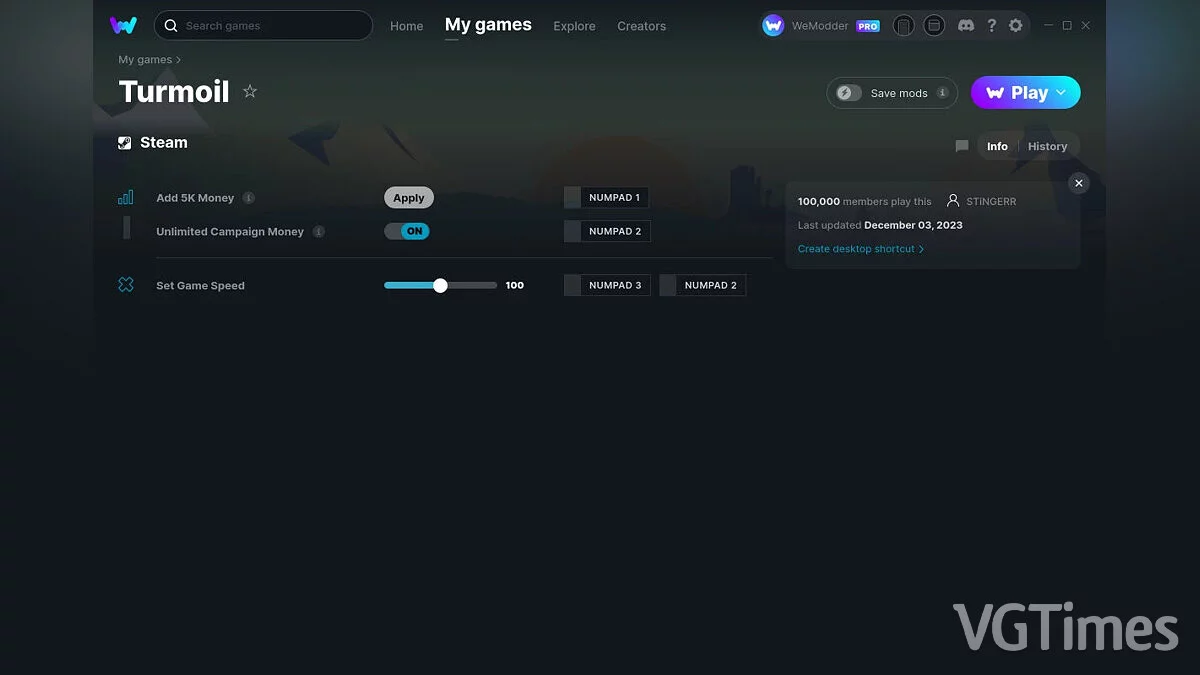Close the info panel with X
The image size is (1200, 675).
coord(1078,183)
